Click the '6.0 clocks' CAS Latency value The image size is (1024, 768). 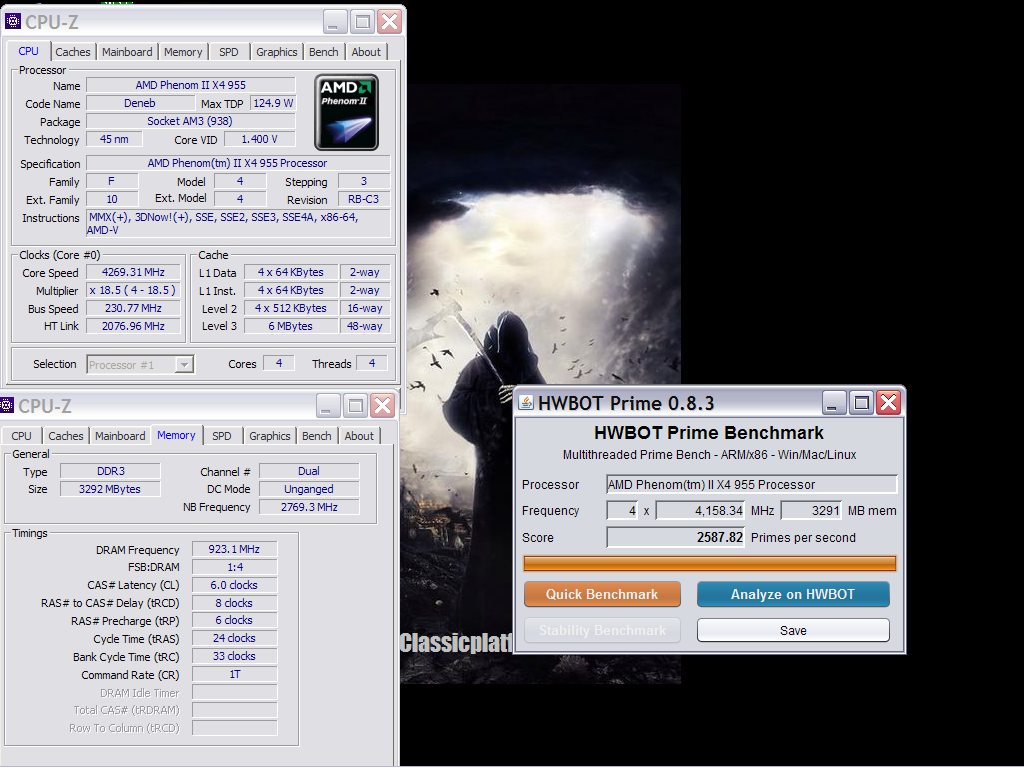tap(234, 585)
